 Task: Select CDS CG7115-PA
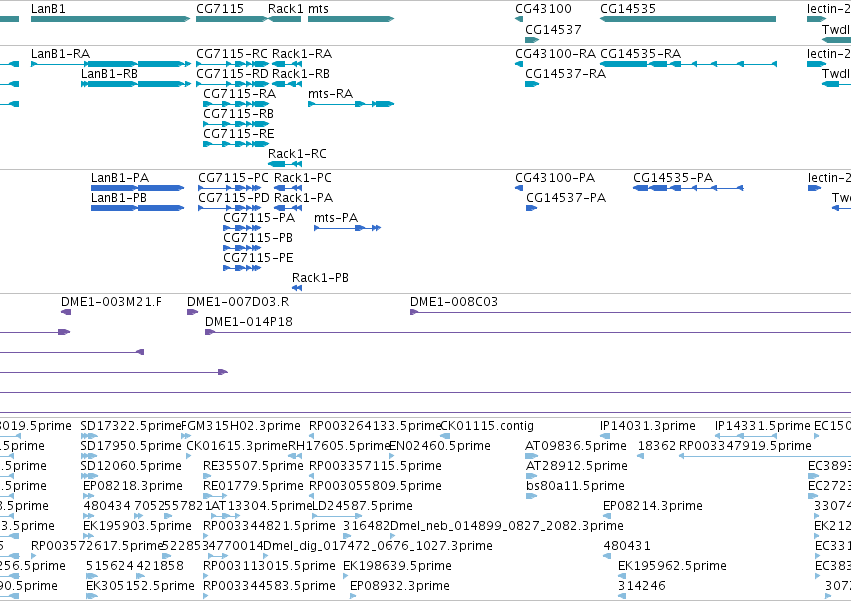click(x=242, y=229)
